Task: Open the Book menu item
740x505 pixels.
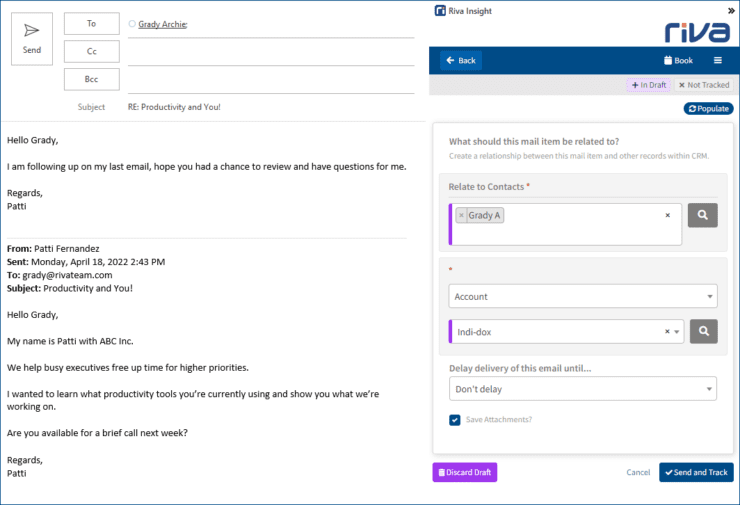Action: tap(677, 60)
